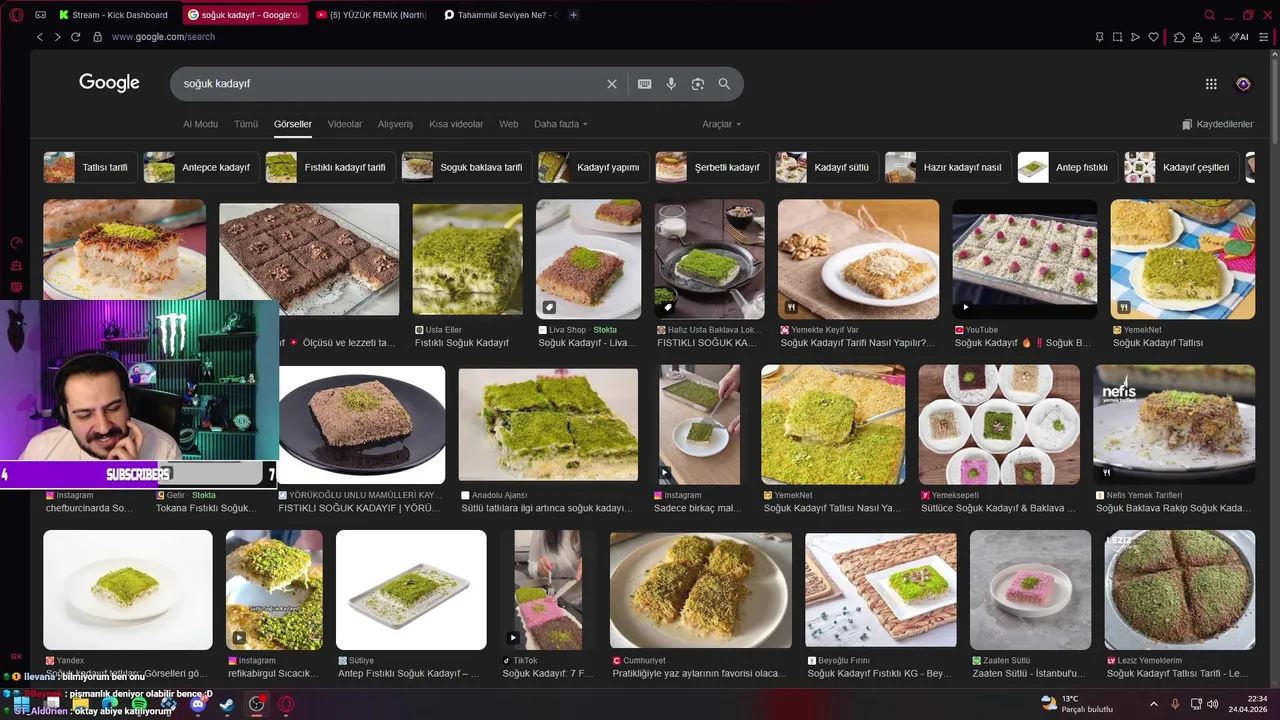Click the Google logo
The height and width of the screenshot is (720, 1280).
[109, 83]
